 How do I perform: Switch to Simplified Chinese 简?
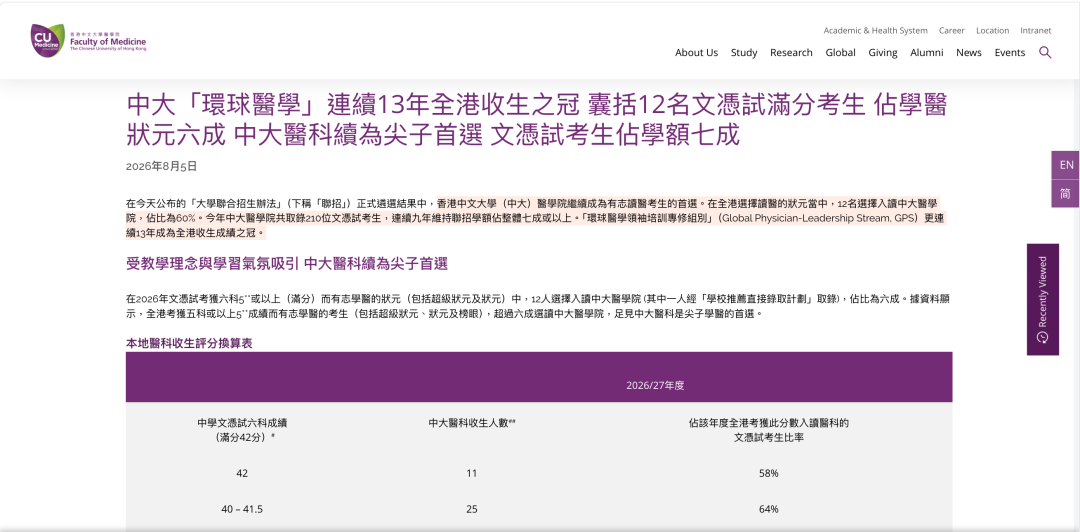1066,194
